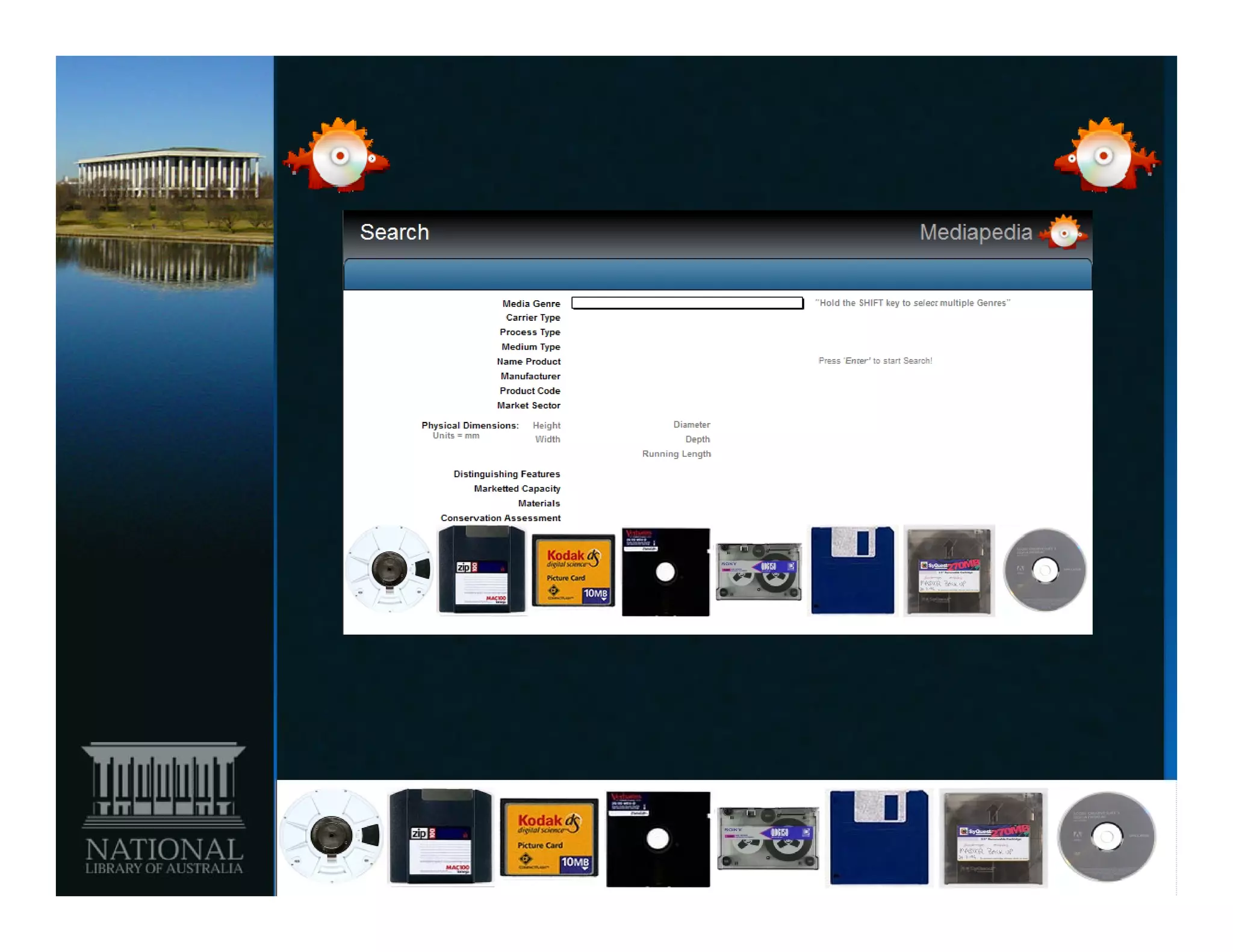Select the SyQuest 270MB cartridge image in panel
This screenshot has height=952, width=1233.
click(x=949, y=570)
